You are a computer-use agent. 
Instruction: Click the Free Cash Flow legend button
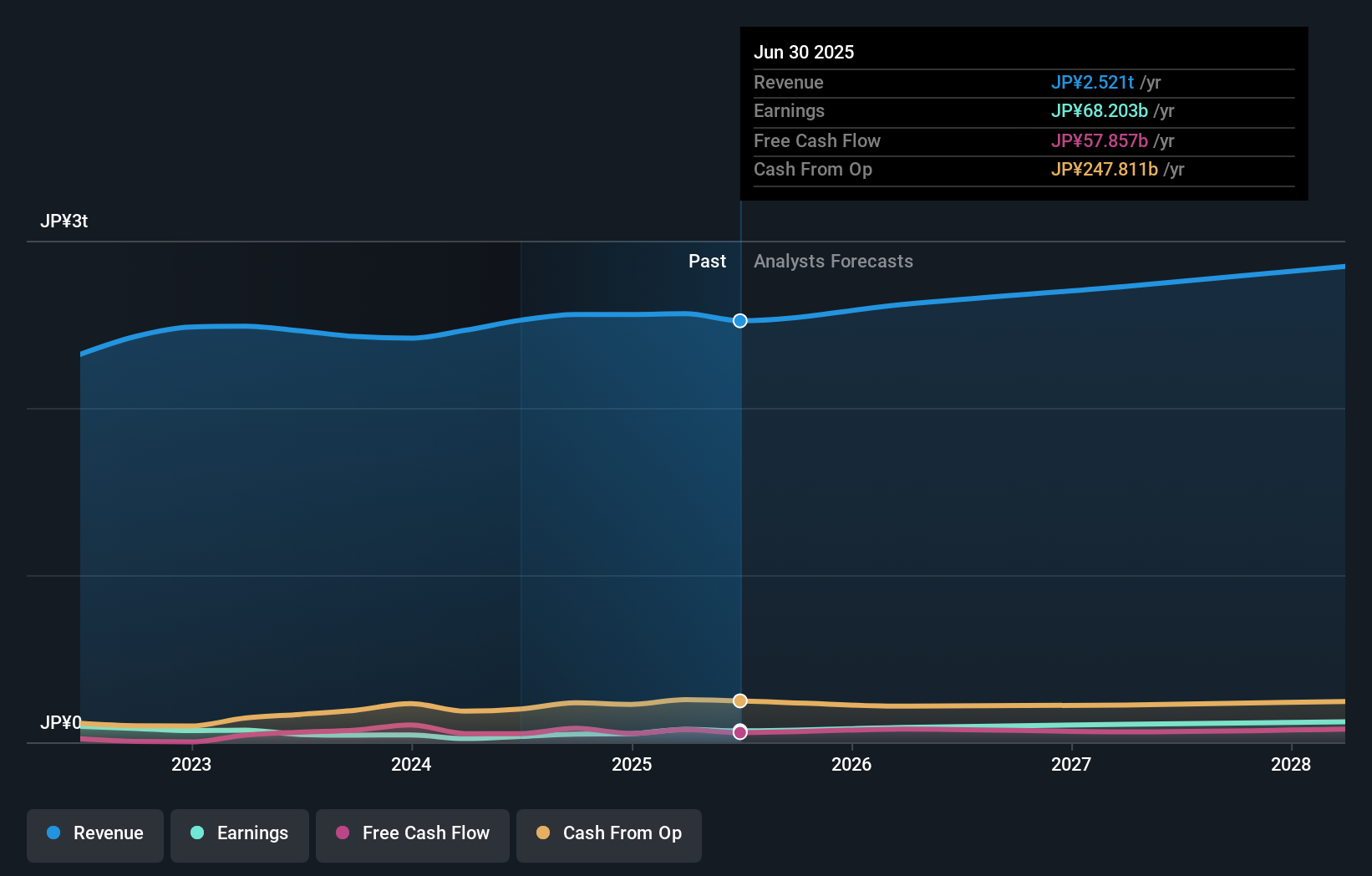tap(413, 835)
